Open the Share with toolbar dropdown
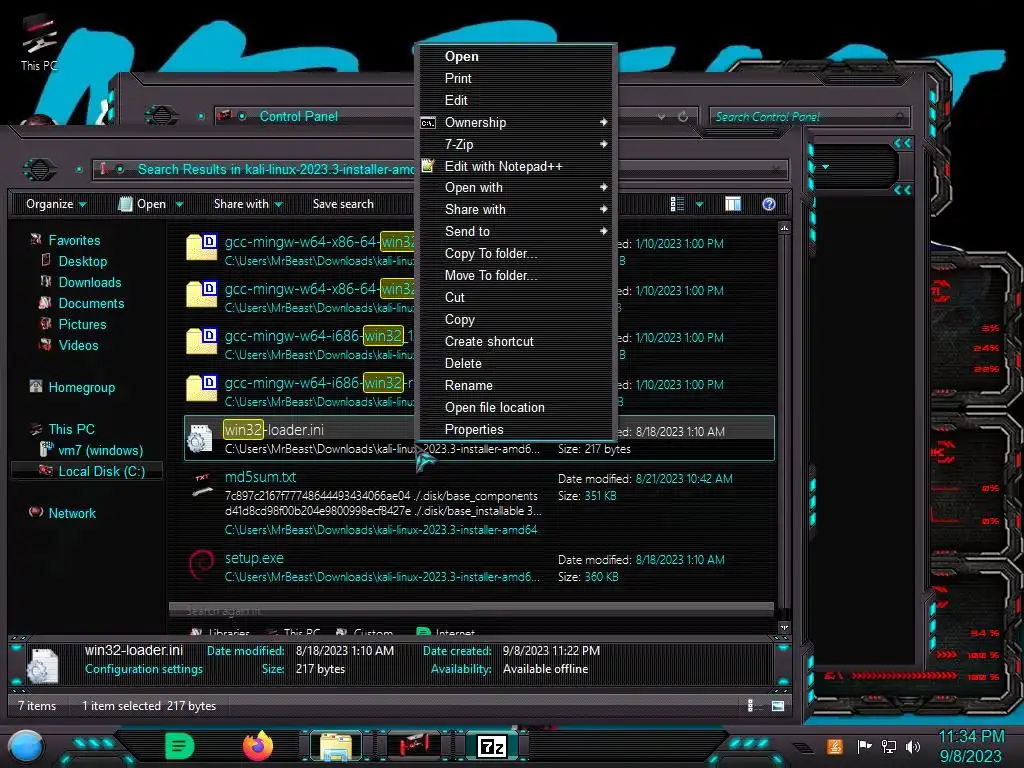 click(248, 204)
